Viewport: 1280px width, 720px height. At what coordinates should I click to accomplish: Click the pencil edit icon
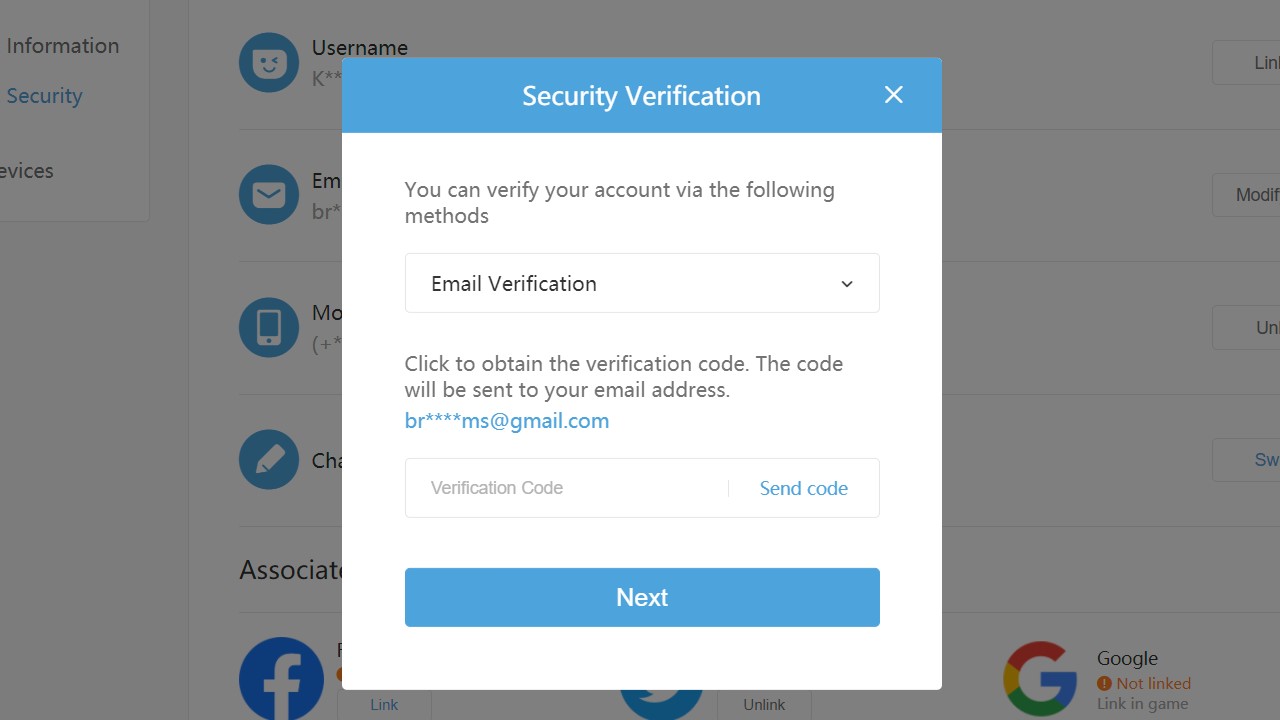pyautogui.click(x=269, y=459)
